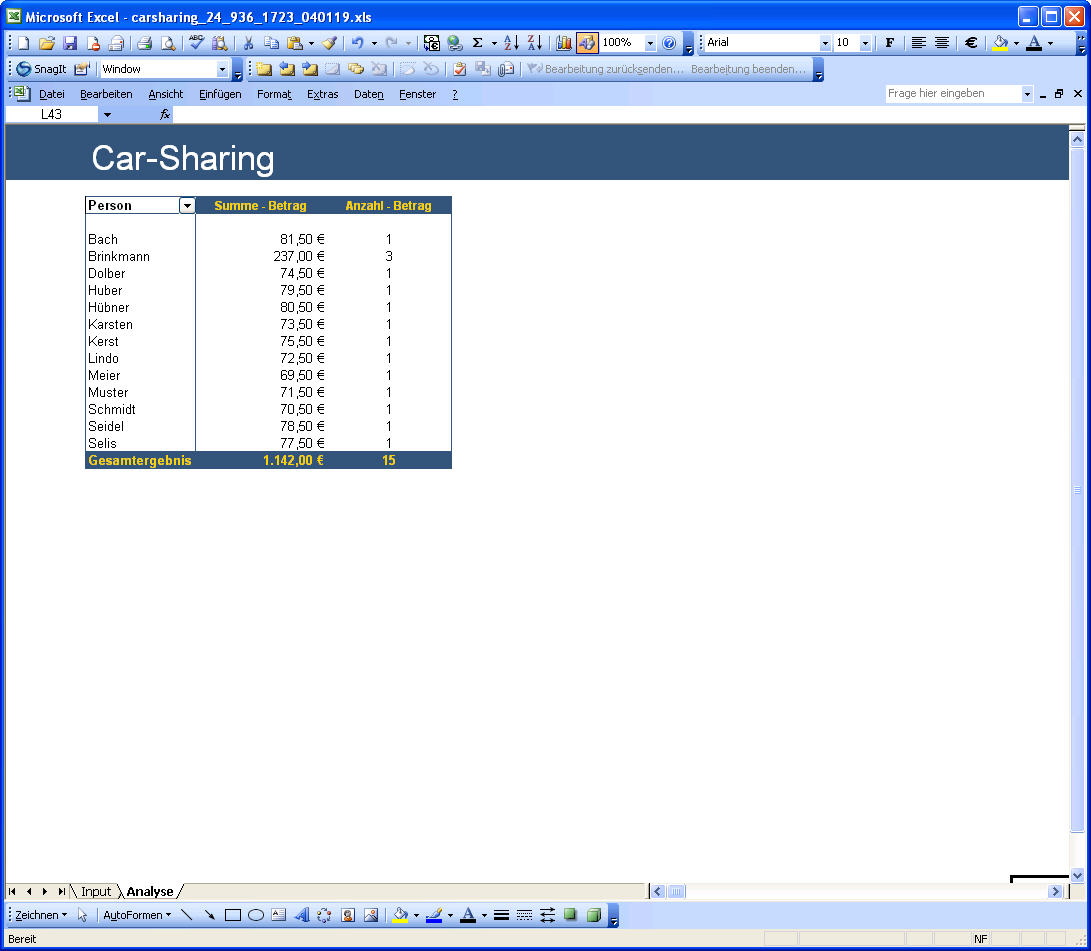Open the Daten menu
The image size is (1091, 951).
[x=369, y=95]
